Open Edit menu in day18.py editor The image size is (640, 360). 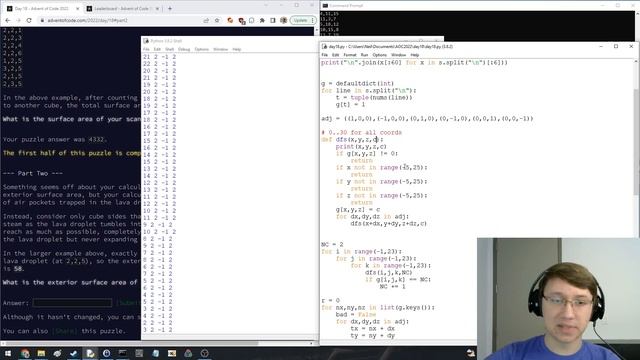click(336, 55)
